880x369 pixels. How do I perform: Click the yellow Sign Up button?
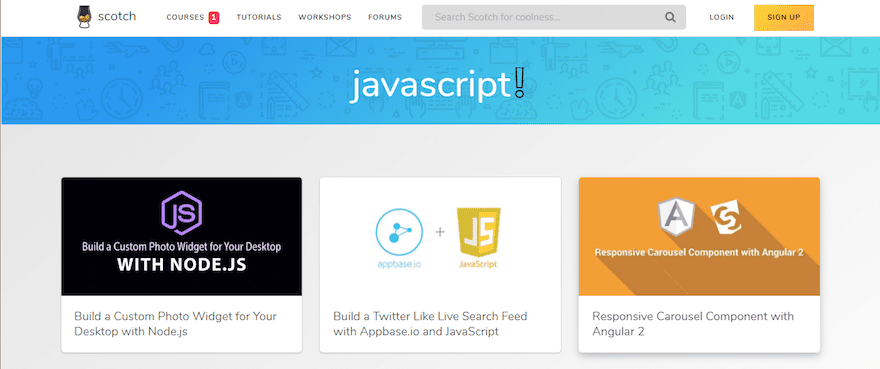[x=783, y=17]
